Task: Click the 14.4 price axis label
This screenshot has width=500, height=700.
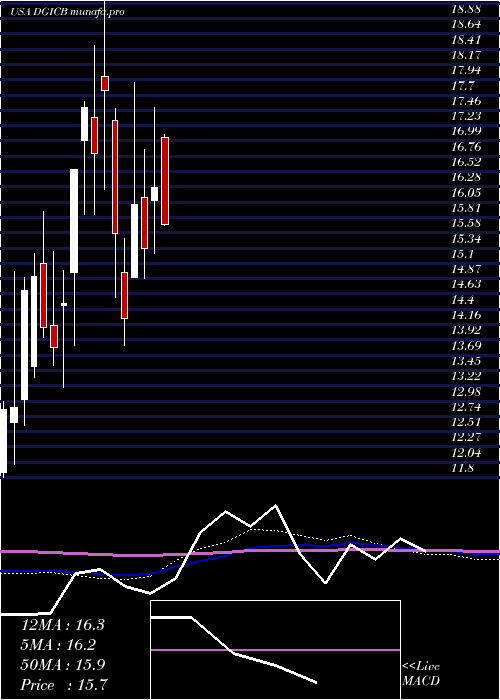Action: [463, 300]
